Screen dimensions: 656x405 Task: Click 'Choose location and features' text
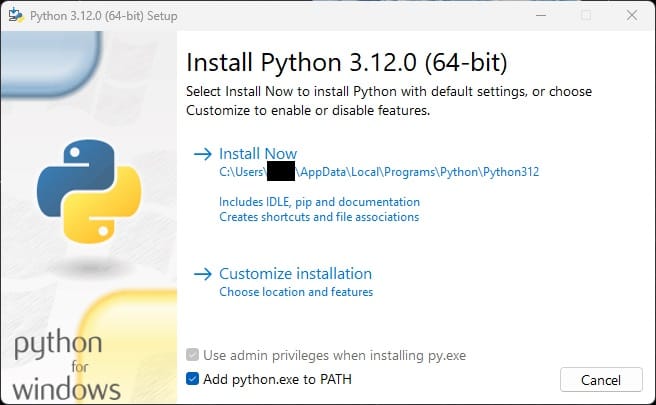tap(296, 292)
